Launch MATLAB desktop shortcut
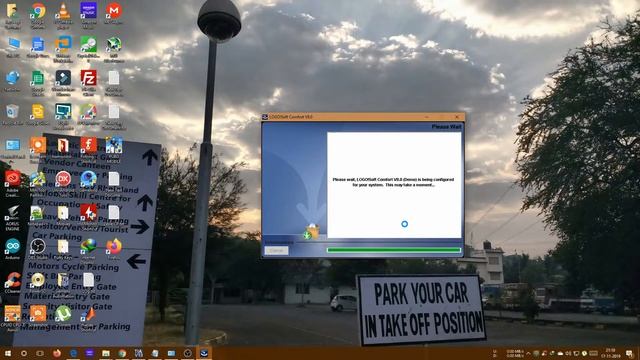Image resolution: width=640 pixels, height=360 pixels. point(88,314)
